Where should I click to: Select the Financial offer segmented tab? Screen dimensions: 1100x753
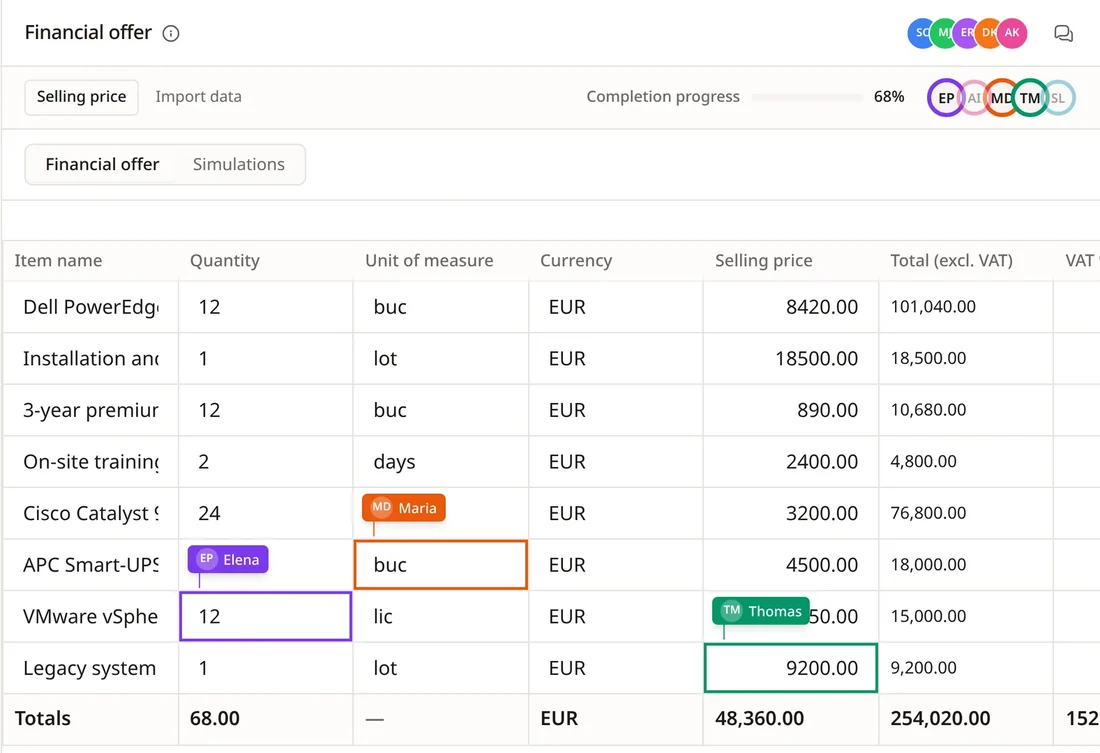point(102,164)
